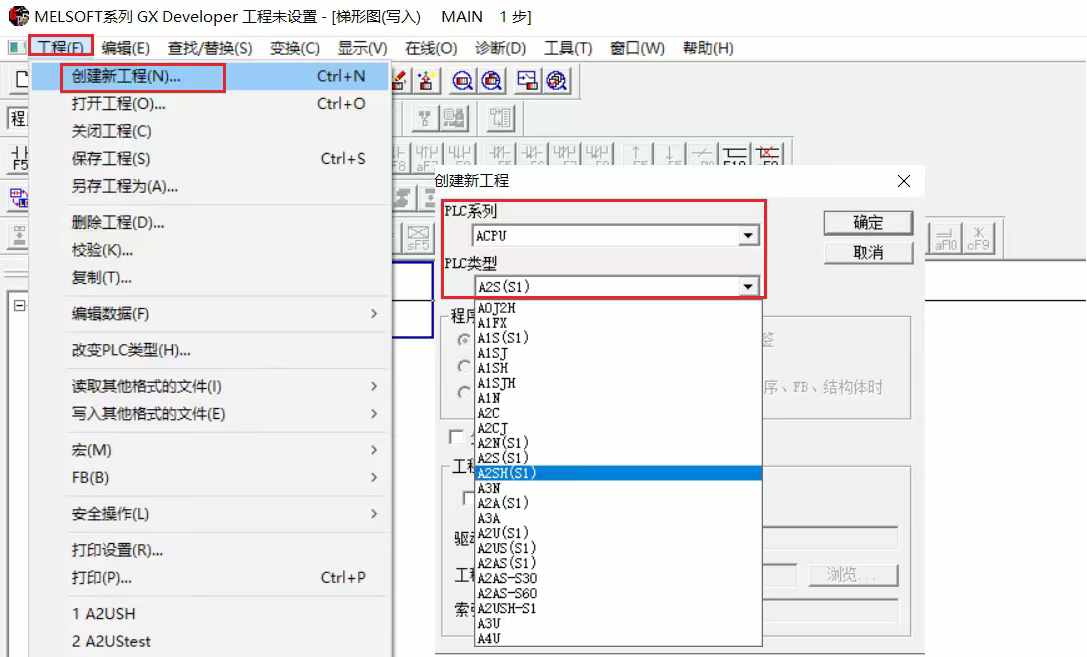The image size is (1087, 657).
Task: Click the aF10 ladder symbol icon
Action: tap(945, 238)
